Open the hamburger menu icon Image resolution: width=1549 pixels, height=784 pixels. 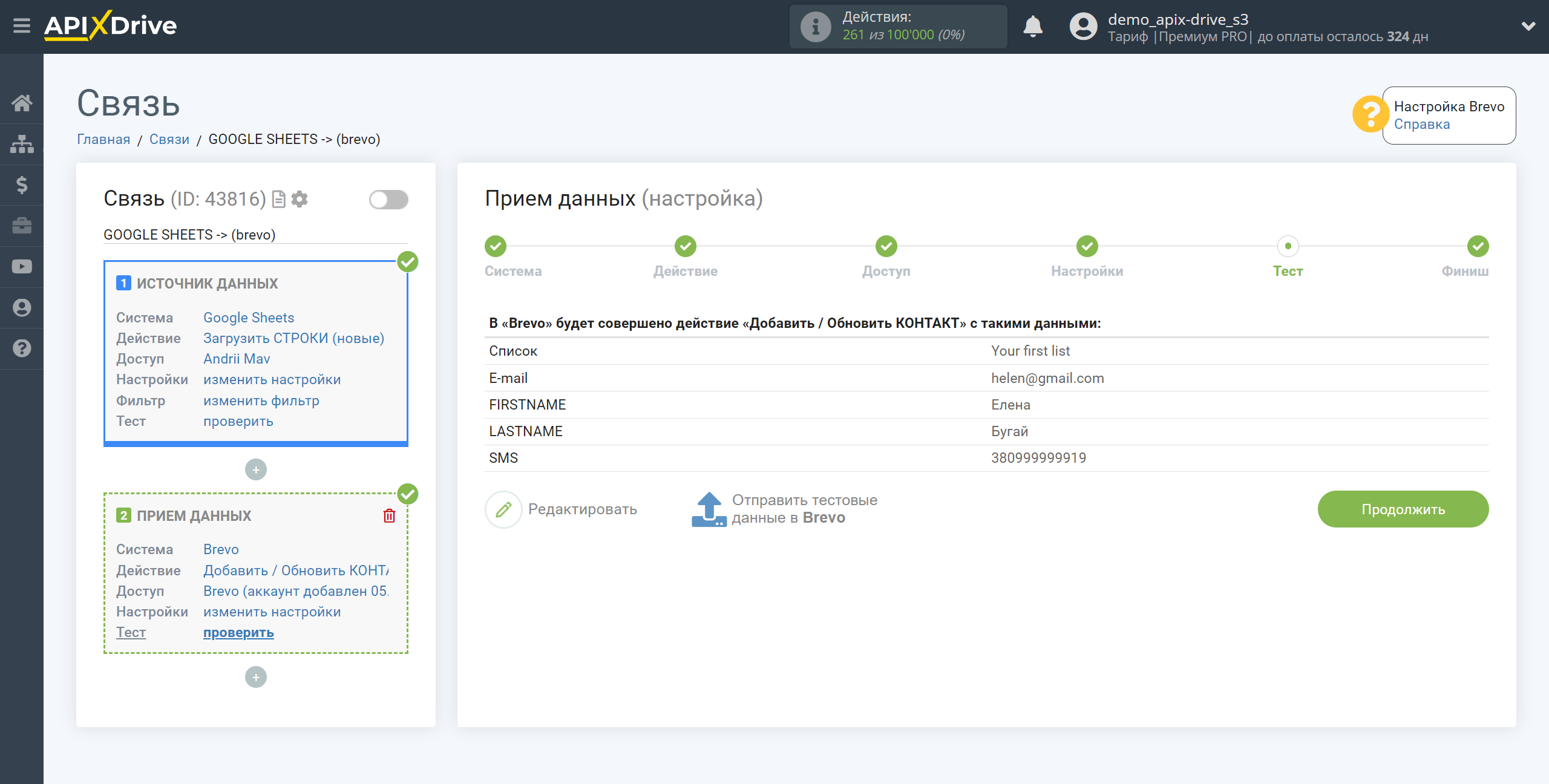(21, 26)
